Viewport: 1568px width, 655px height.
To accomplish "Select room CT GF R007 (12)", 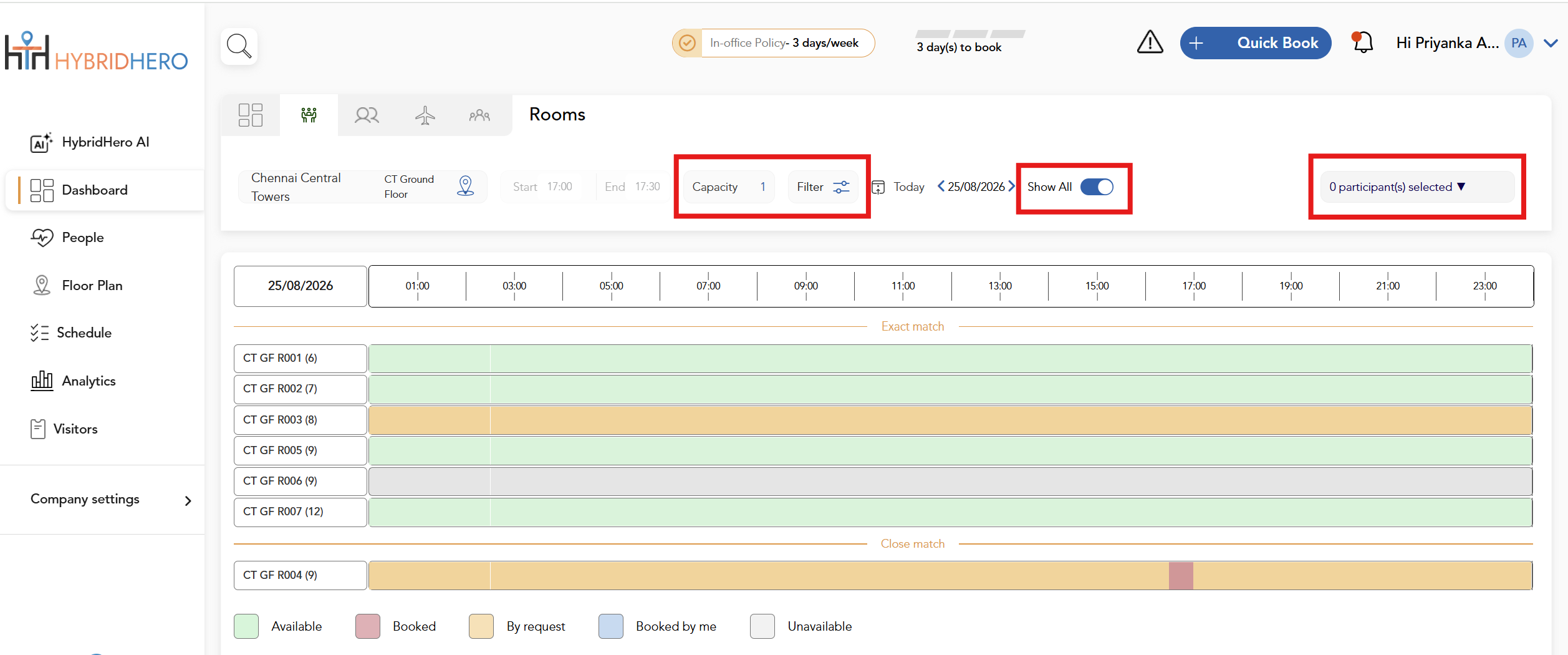I will [x=301, y=512].
